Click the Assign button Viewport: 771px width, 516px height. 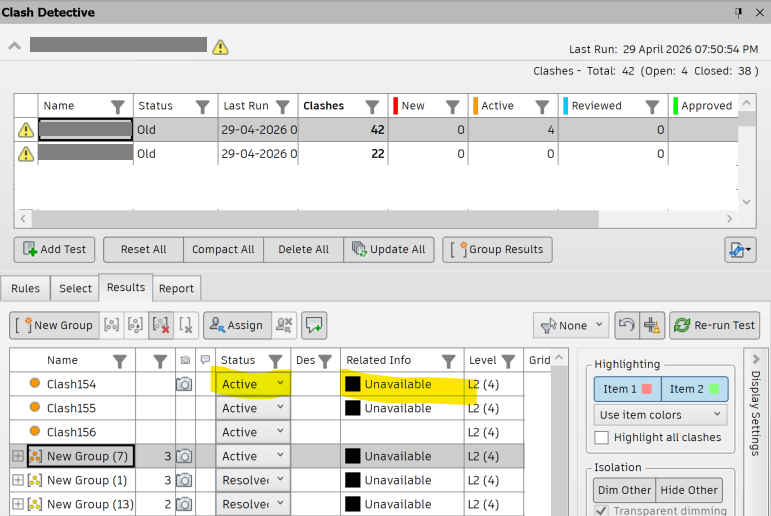(x=237, y=325)
